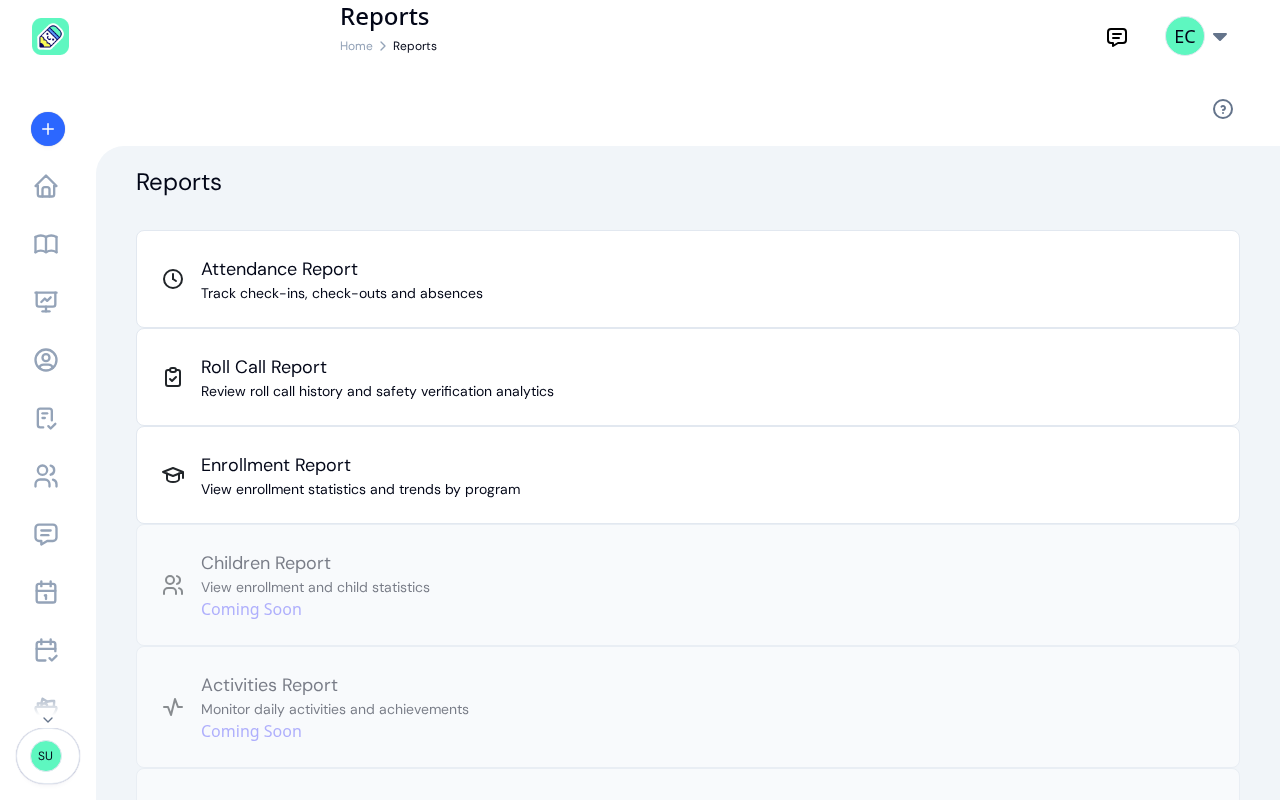Click the app logo in the top-left corner
Screen dimensions: 1280x800
click(50, 36)
